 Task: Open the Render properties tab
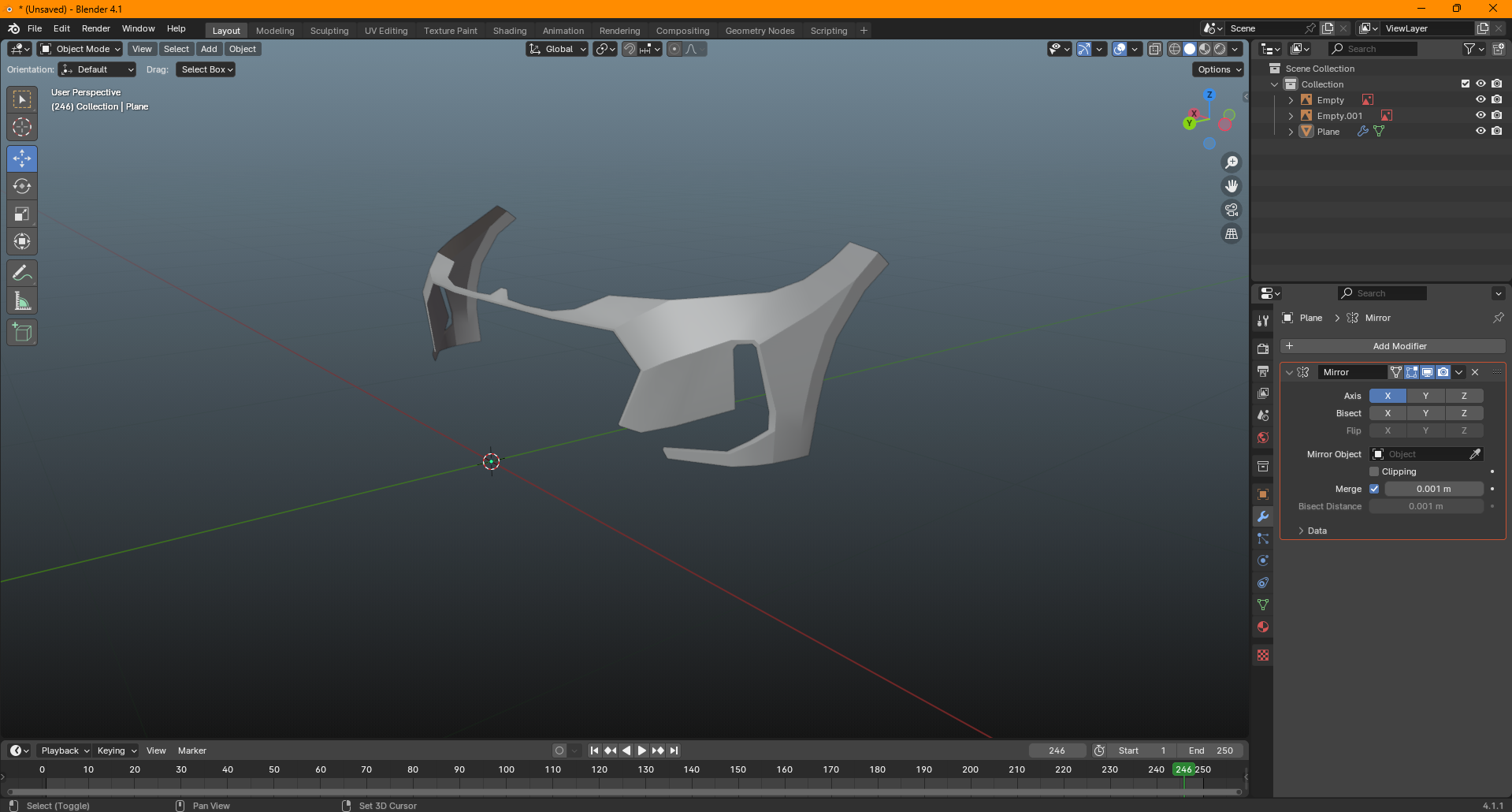point(1263,348)
